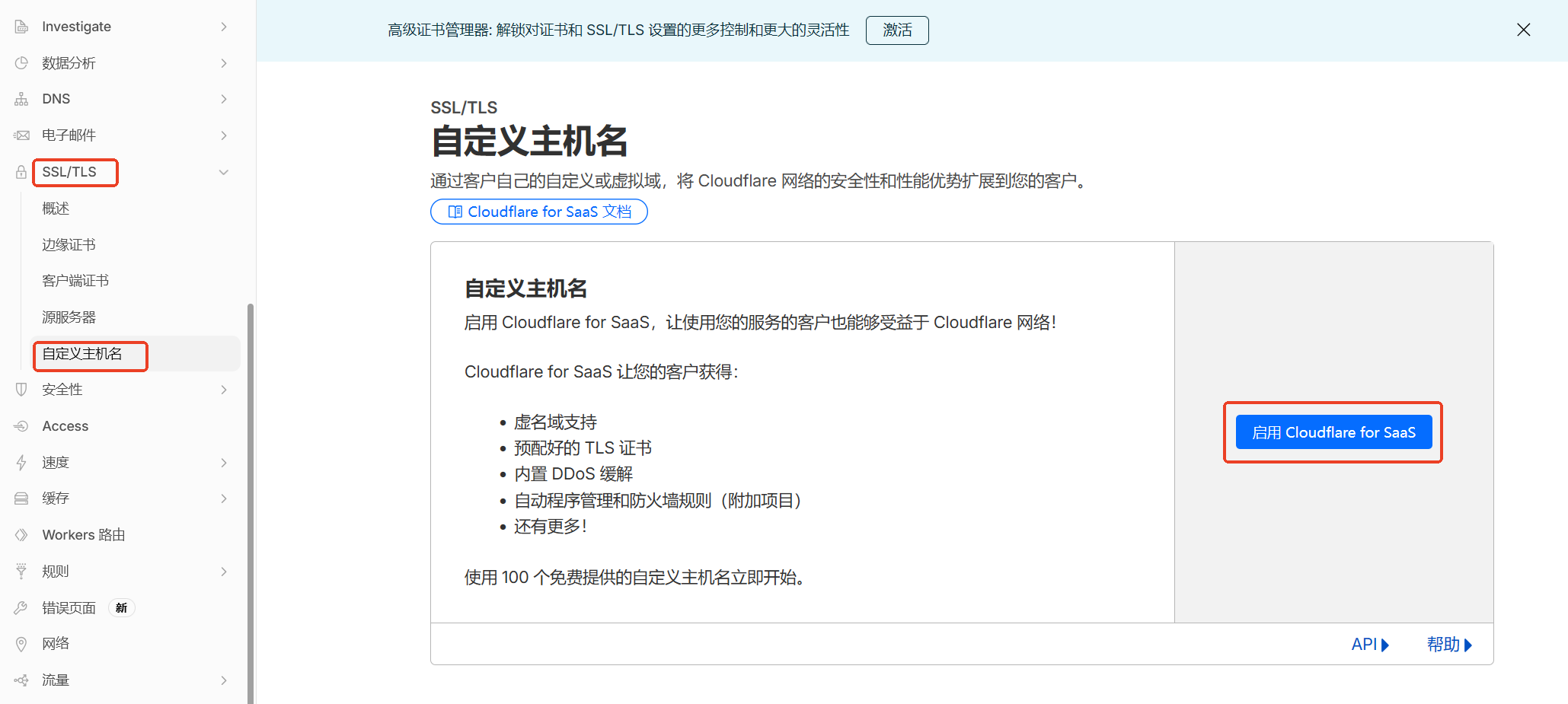Screen dimensions: 1568x704
Task: Expand the 数据分析 section chevron
Action: click(224, 63)
